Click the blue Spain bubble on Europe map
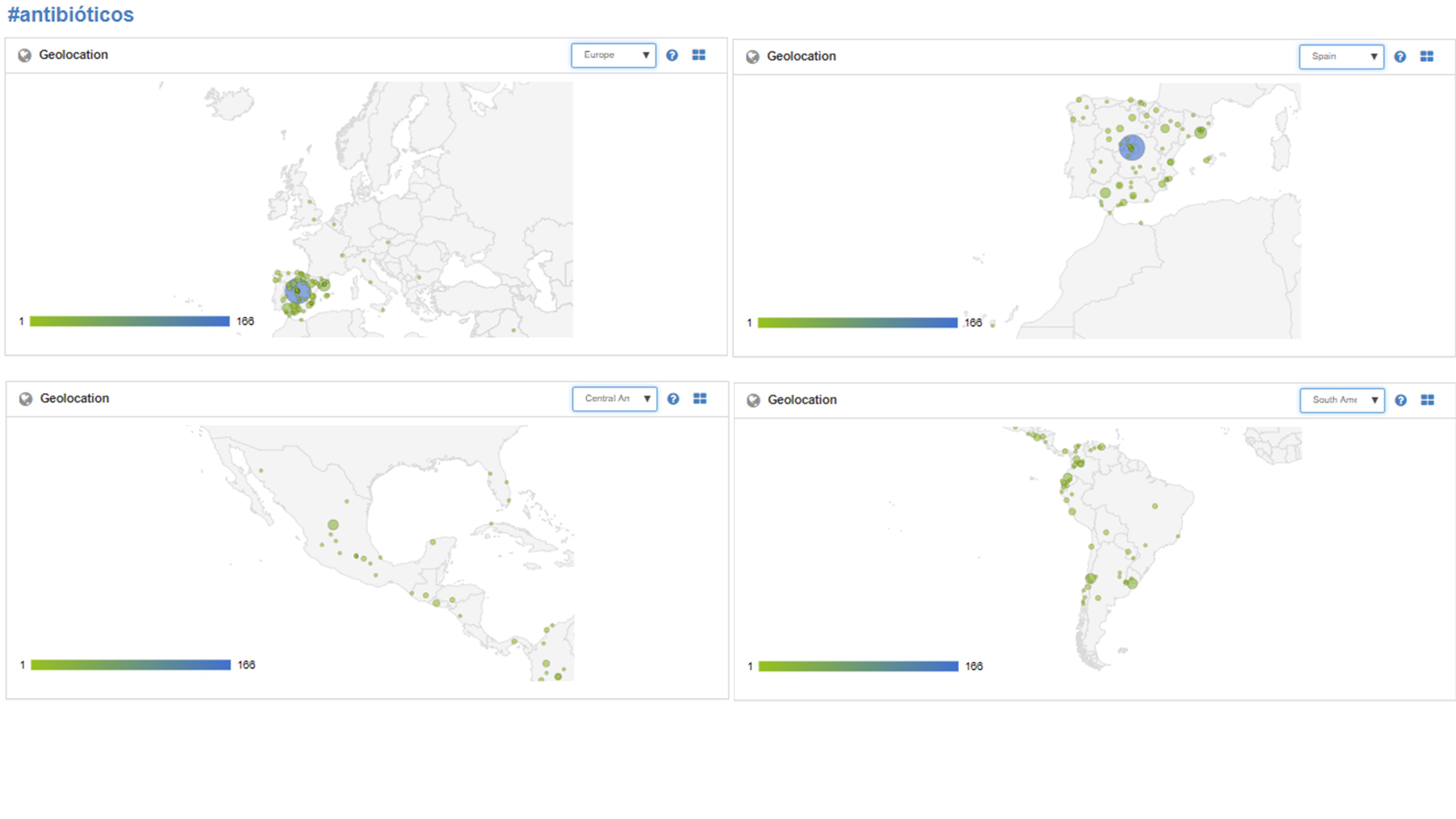 click(298, 291)
